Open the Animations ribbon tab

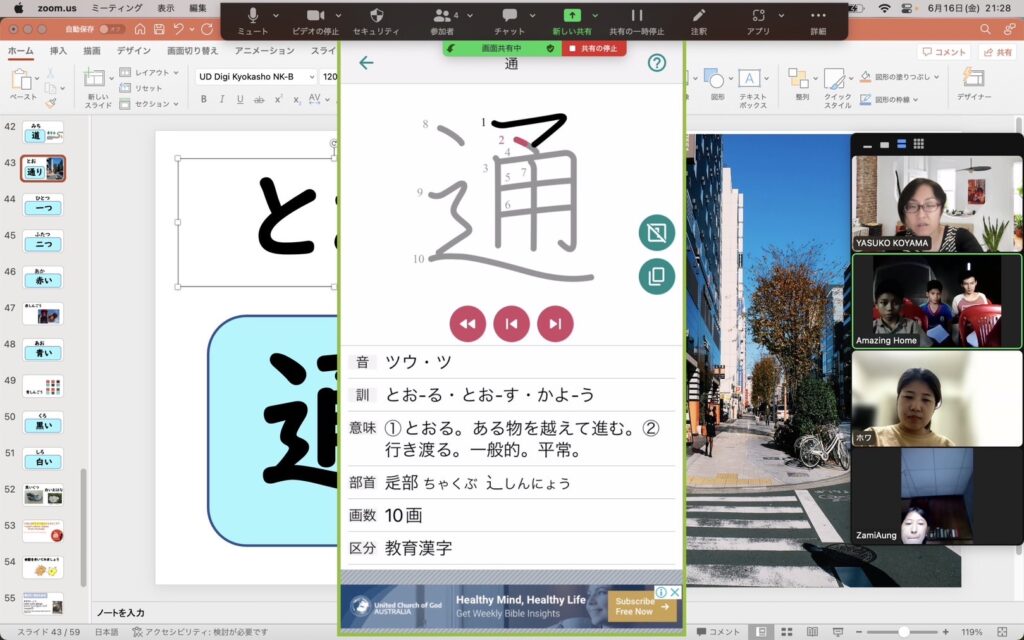(x=264, y=51)
